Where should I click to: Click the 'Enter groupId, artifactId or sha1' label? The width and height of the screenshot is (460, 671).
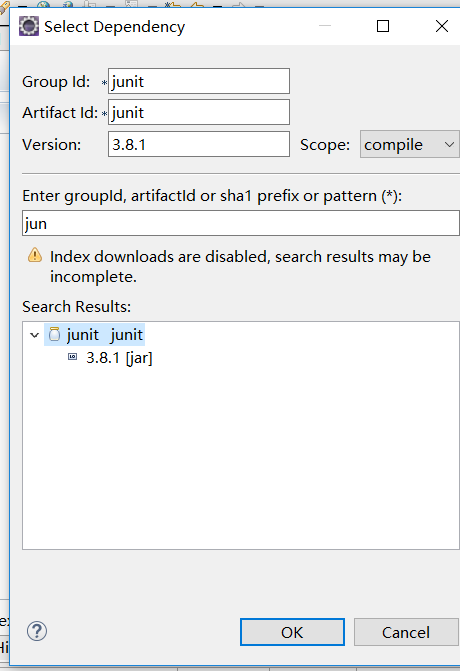point(212,196)
